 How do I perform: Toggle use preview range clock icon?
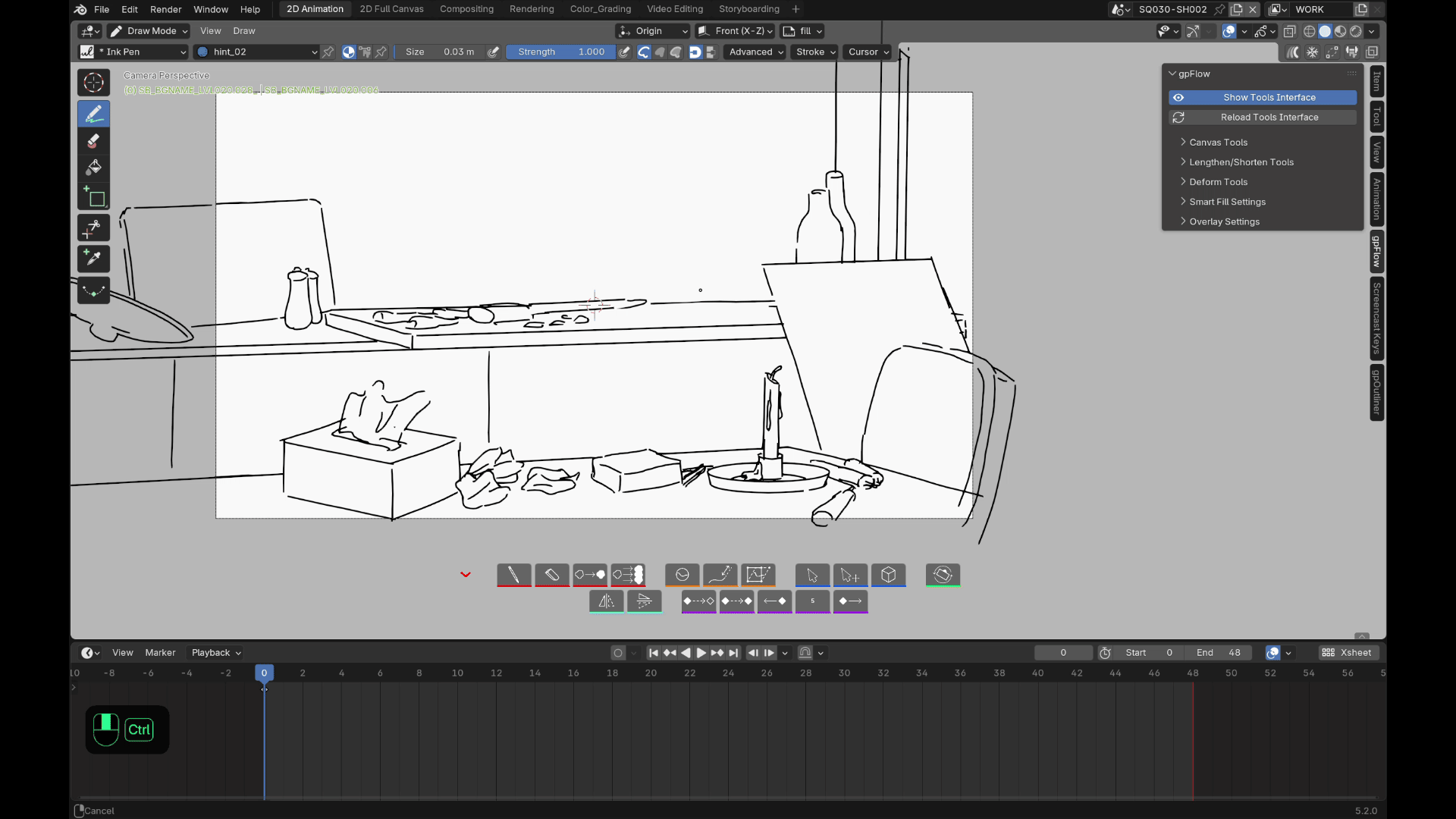[x=1105, y=653]
